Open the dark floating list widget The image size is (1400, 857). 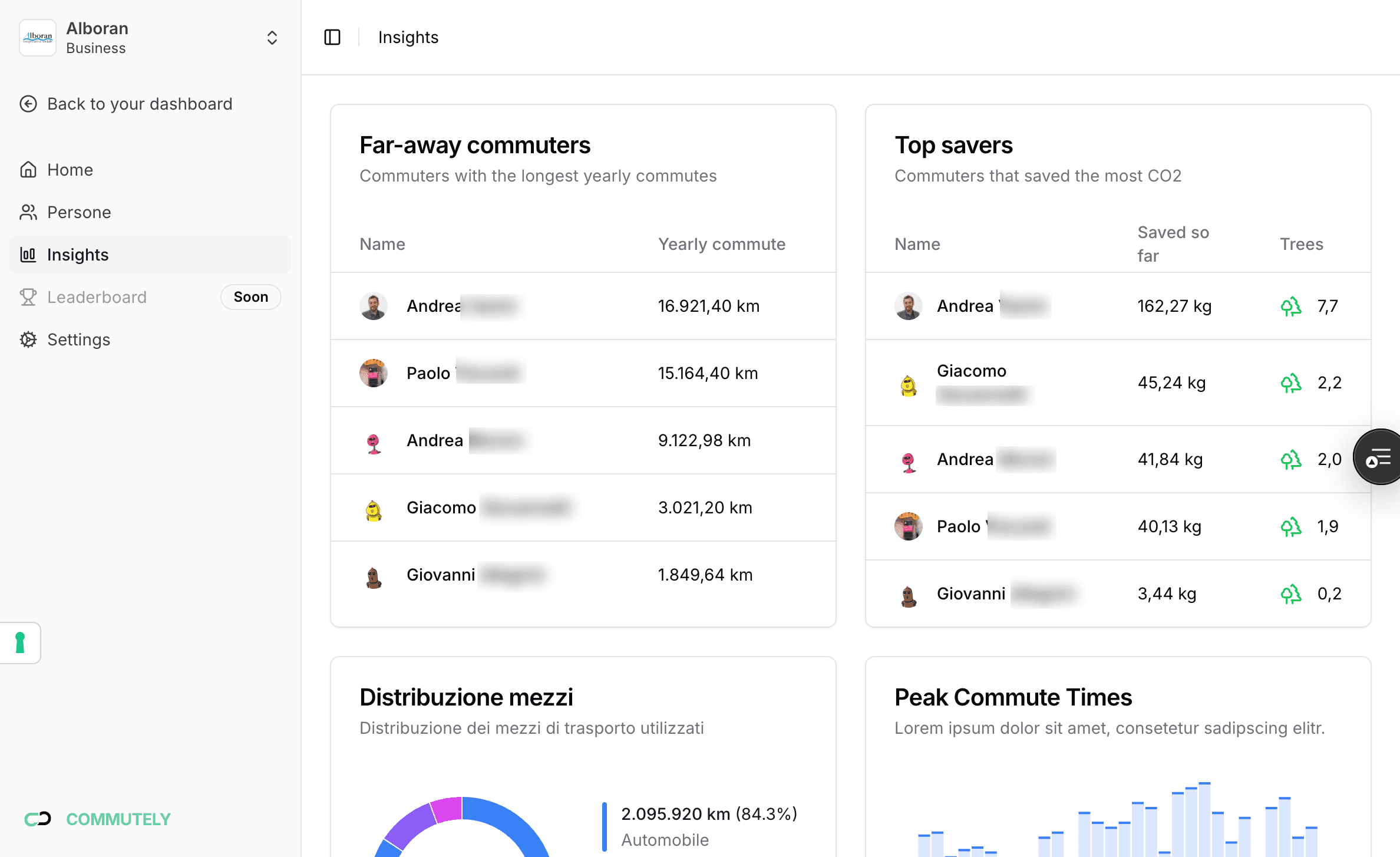click(x=1379, y=457)
